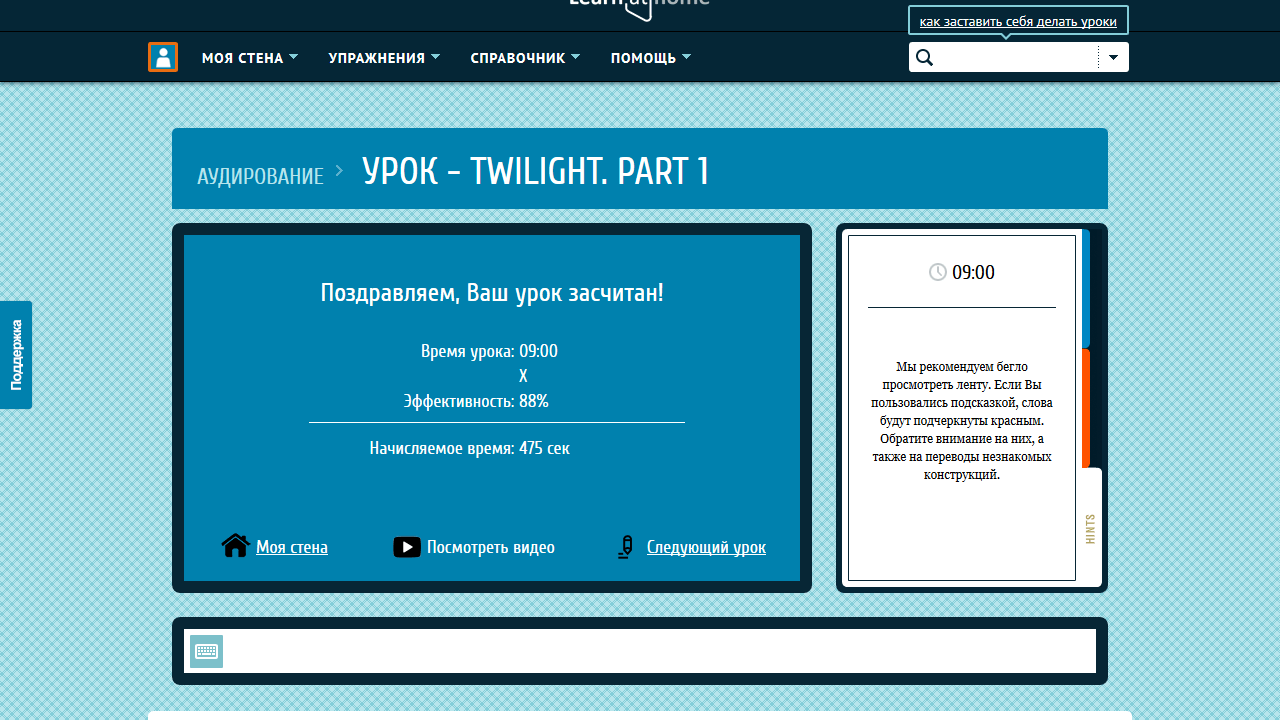Click inside the search input field
Viewport: 1280px width, 720px height.
pos(1017,57)
